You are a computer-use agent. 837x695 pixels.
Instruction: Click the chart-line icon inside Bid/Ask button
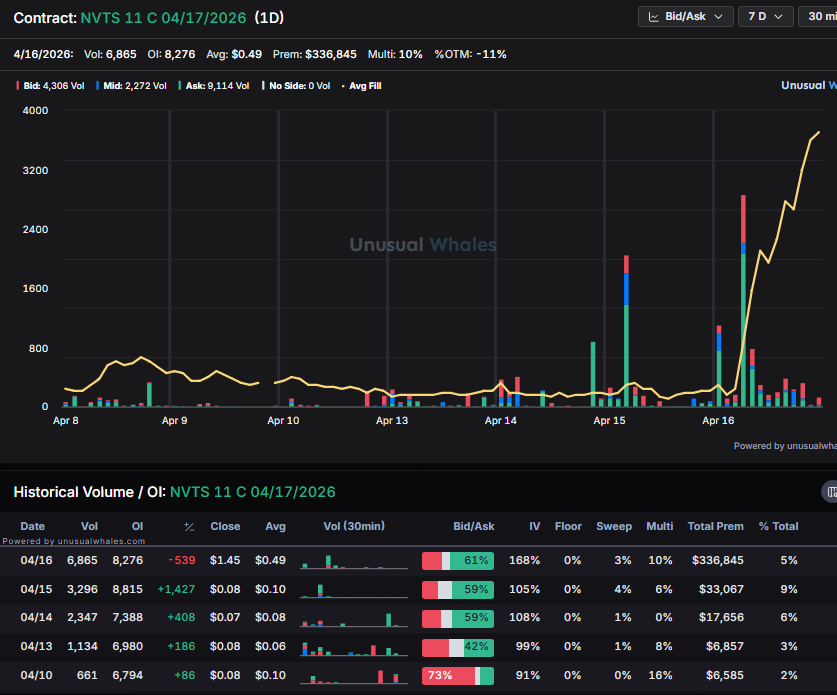click(654, 16)
